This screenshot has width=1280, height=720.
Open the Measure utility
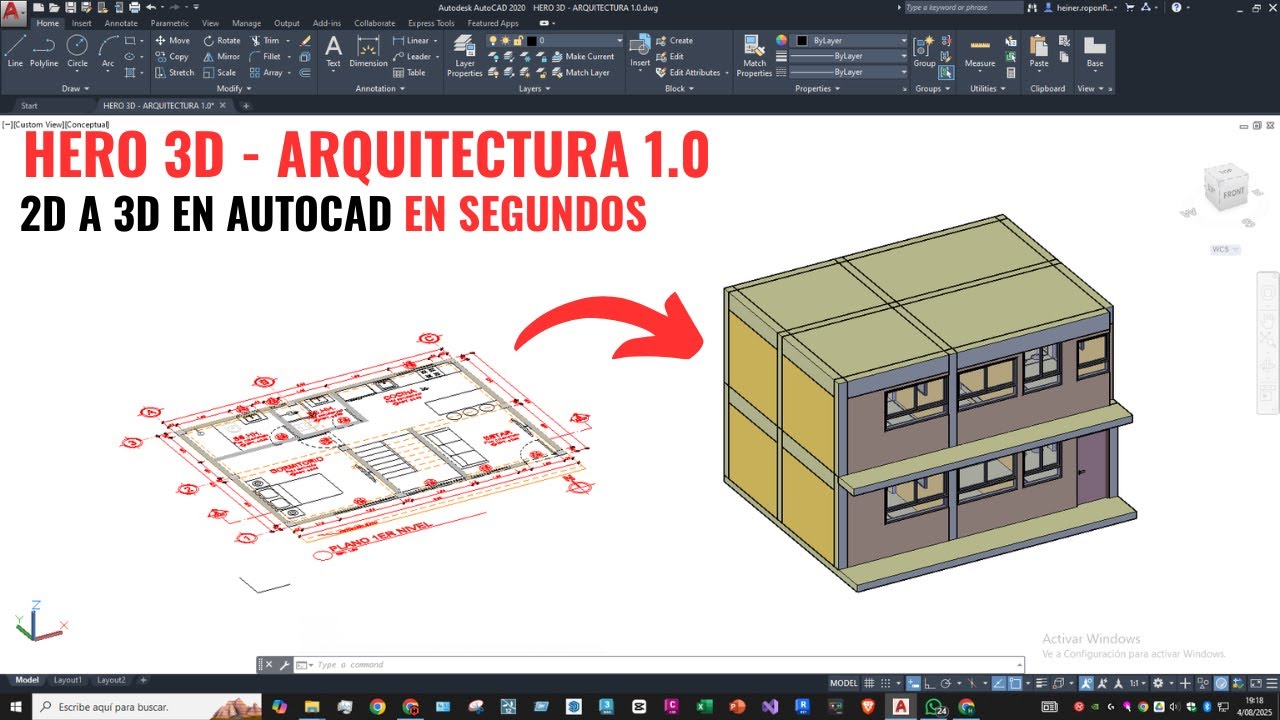pos(980,52)
